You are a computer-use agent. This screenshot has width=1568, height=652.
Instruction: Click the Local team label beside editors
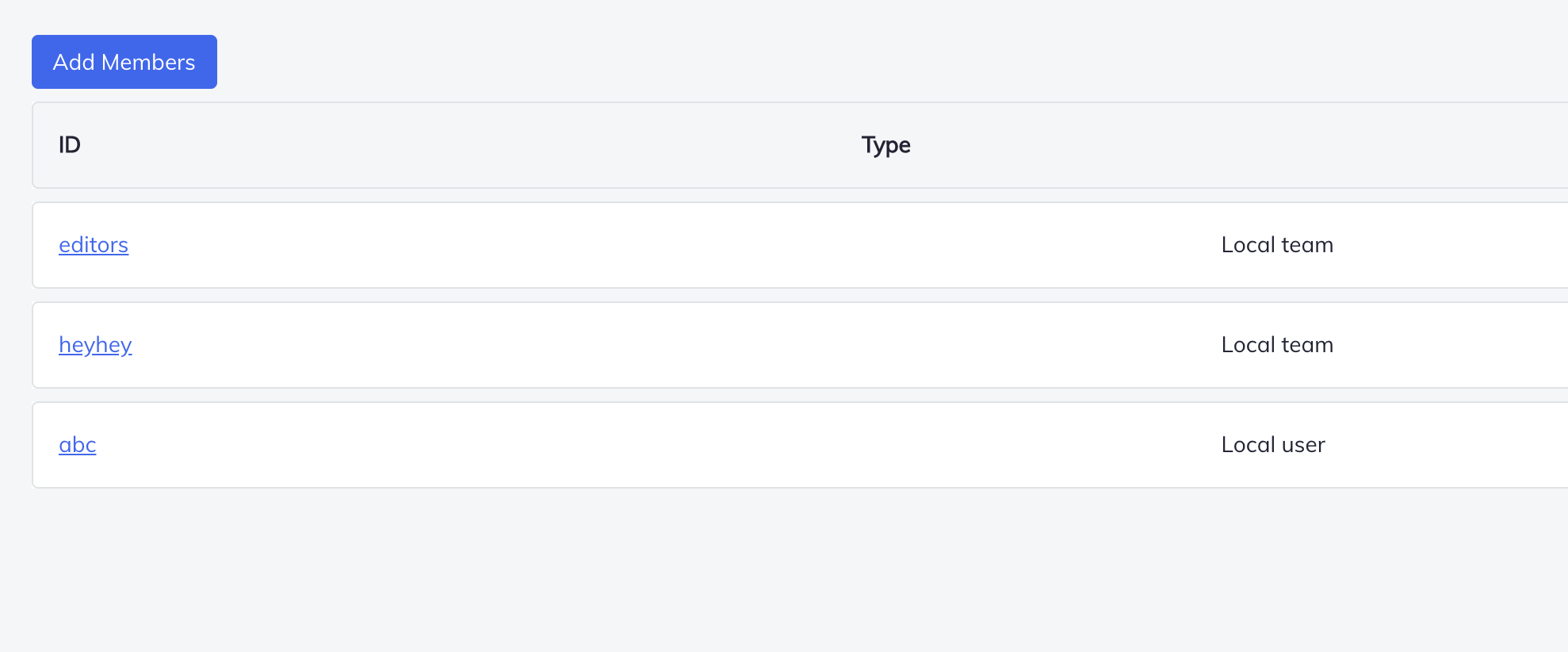[1277, 245]
